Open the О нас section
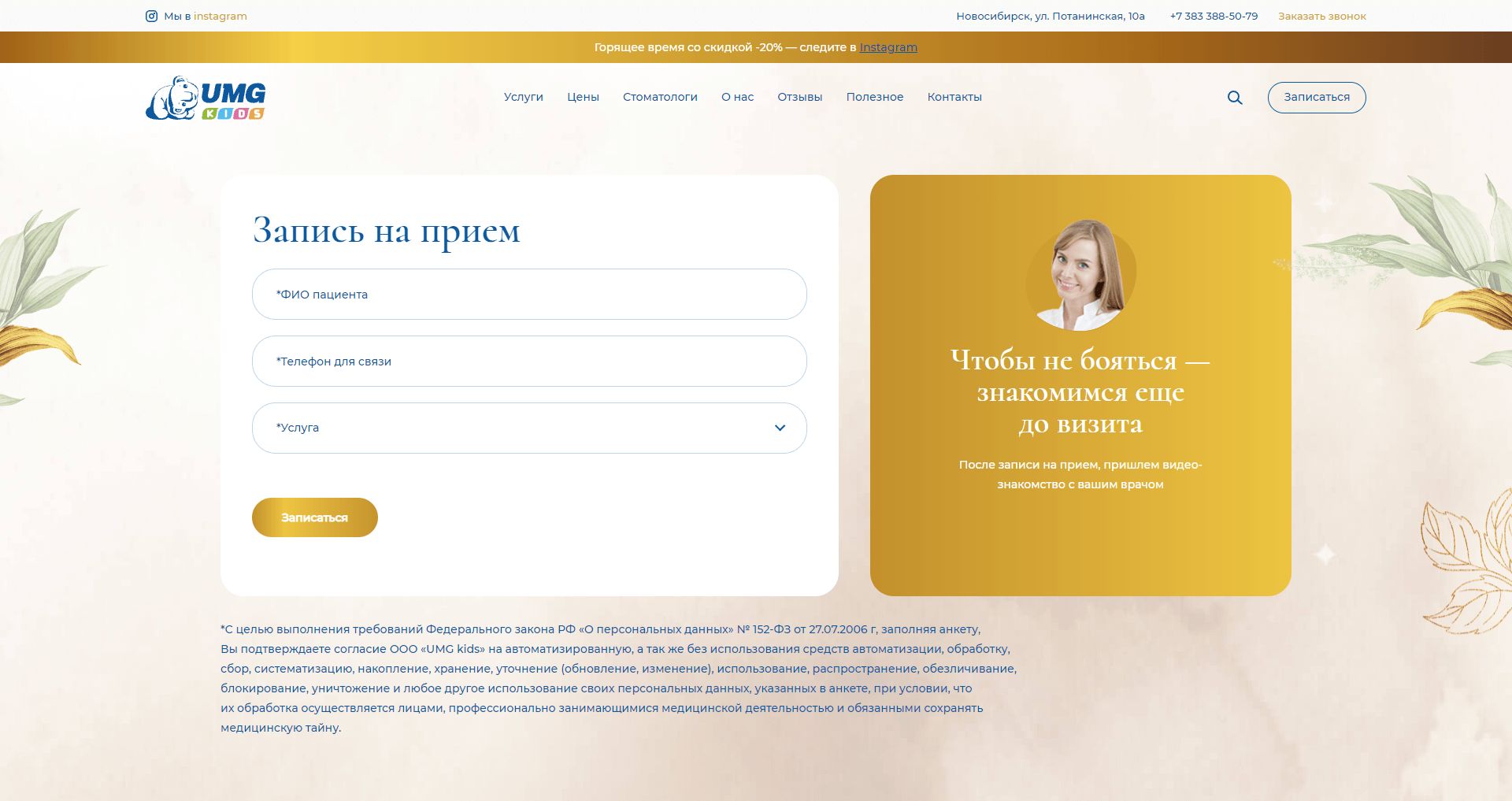Image resolution: width=1512 pixels, height=801 pixels. [x=737, y=97]
